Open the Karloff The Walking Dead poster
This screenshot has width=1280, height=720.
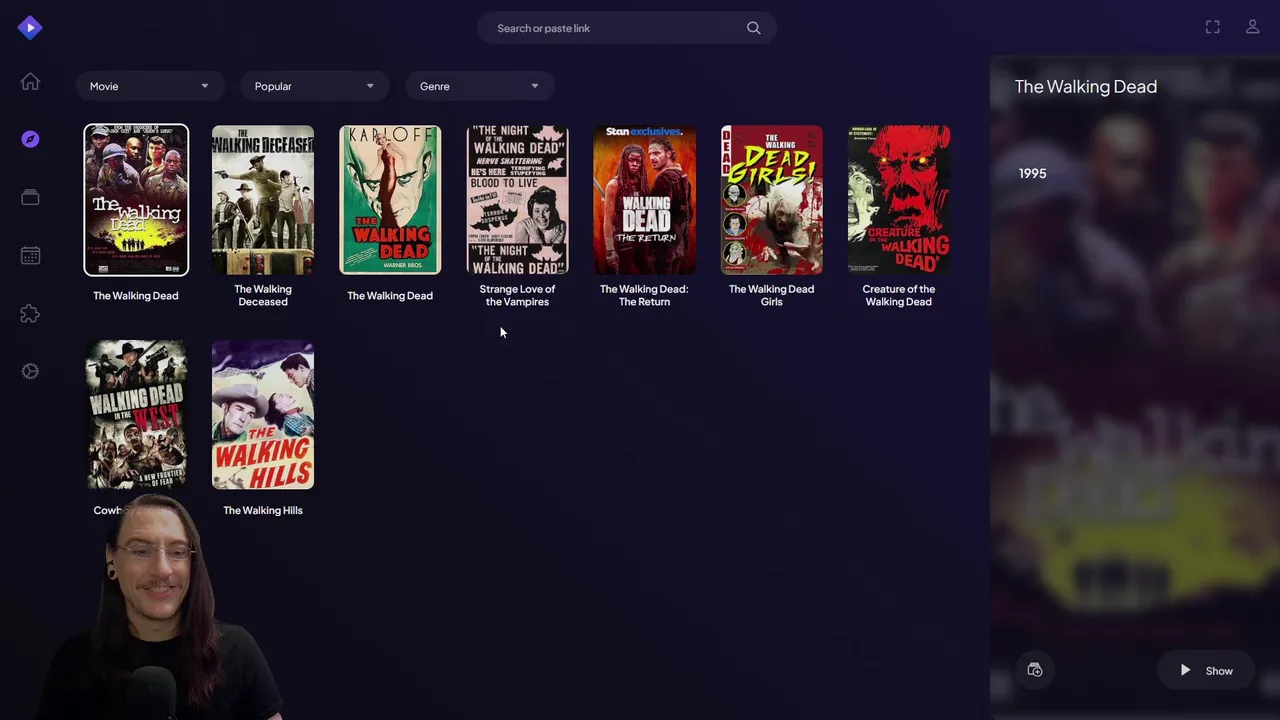coord(390,200)
